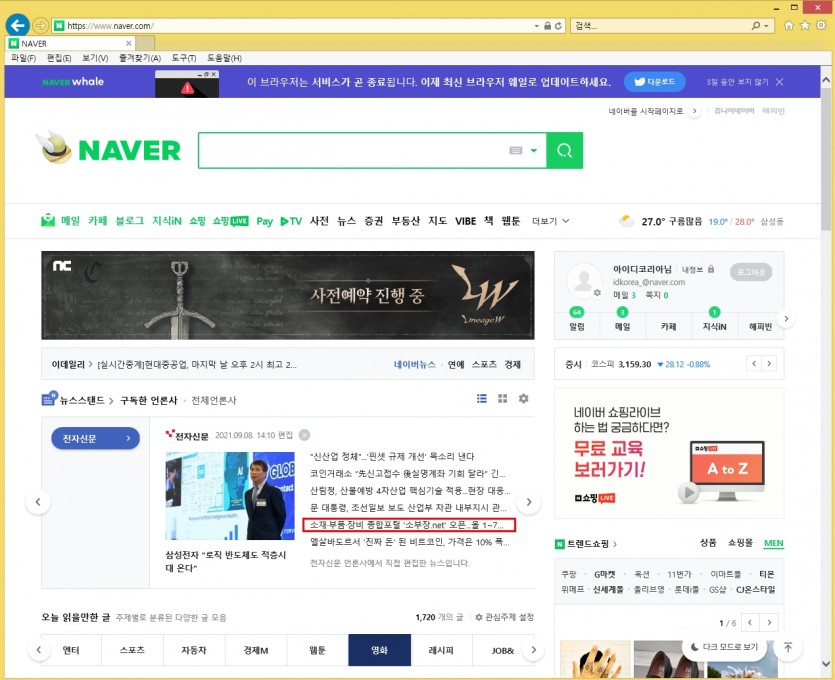Remove 전자신문 subscription with X icon

point(305,435)
